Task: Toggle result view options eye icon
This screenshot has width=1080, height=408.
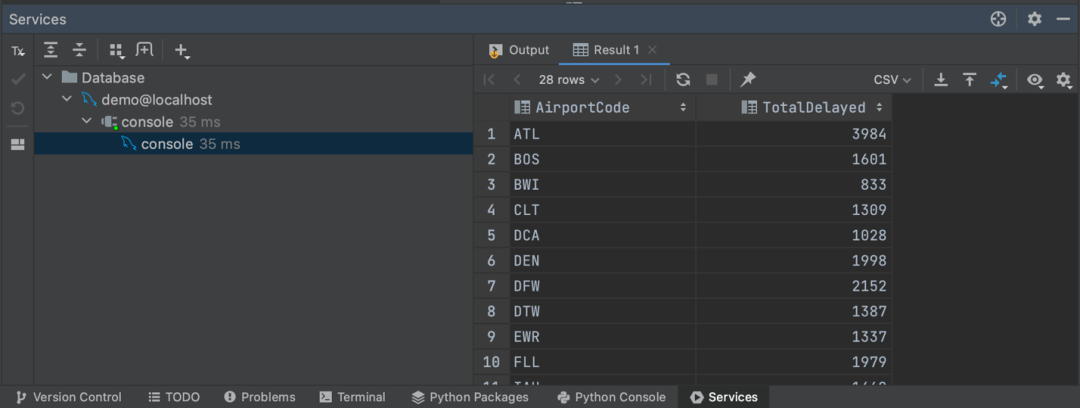Action: coord(1035,81)
